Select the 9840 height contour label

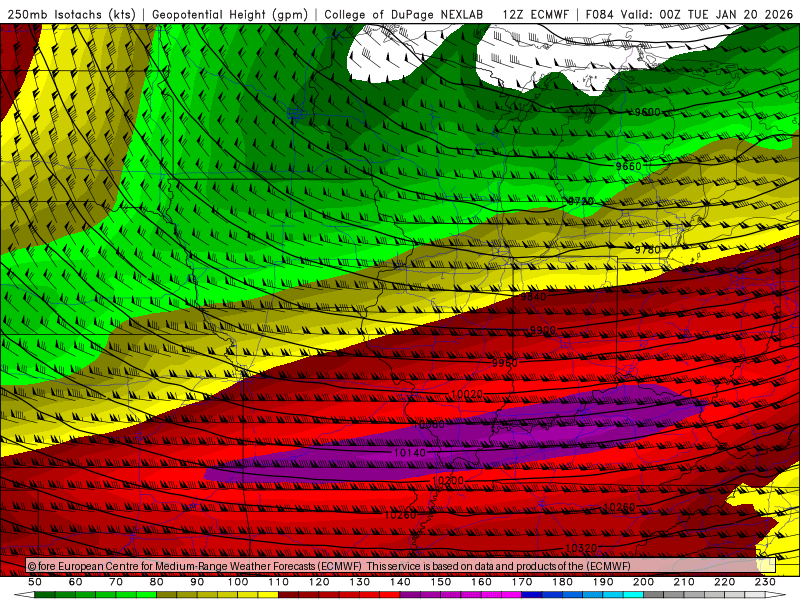[x=533, y=296]
